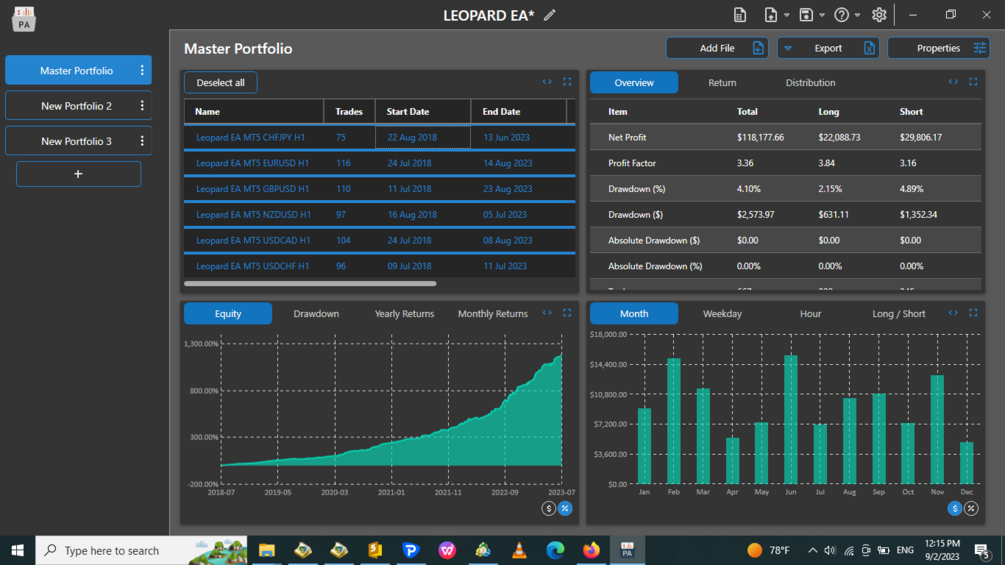Click the PA application logo
This screenshot has height=565, width=1005.
[24, 19]
